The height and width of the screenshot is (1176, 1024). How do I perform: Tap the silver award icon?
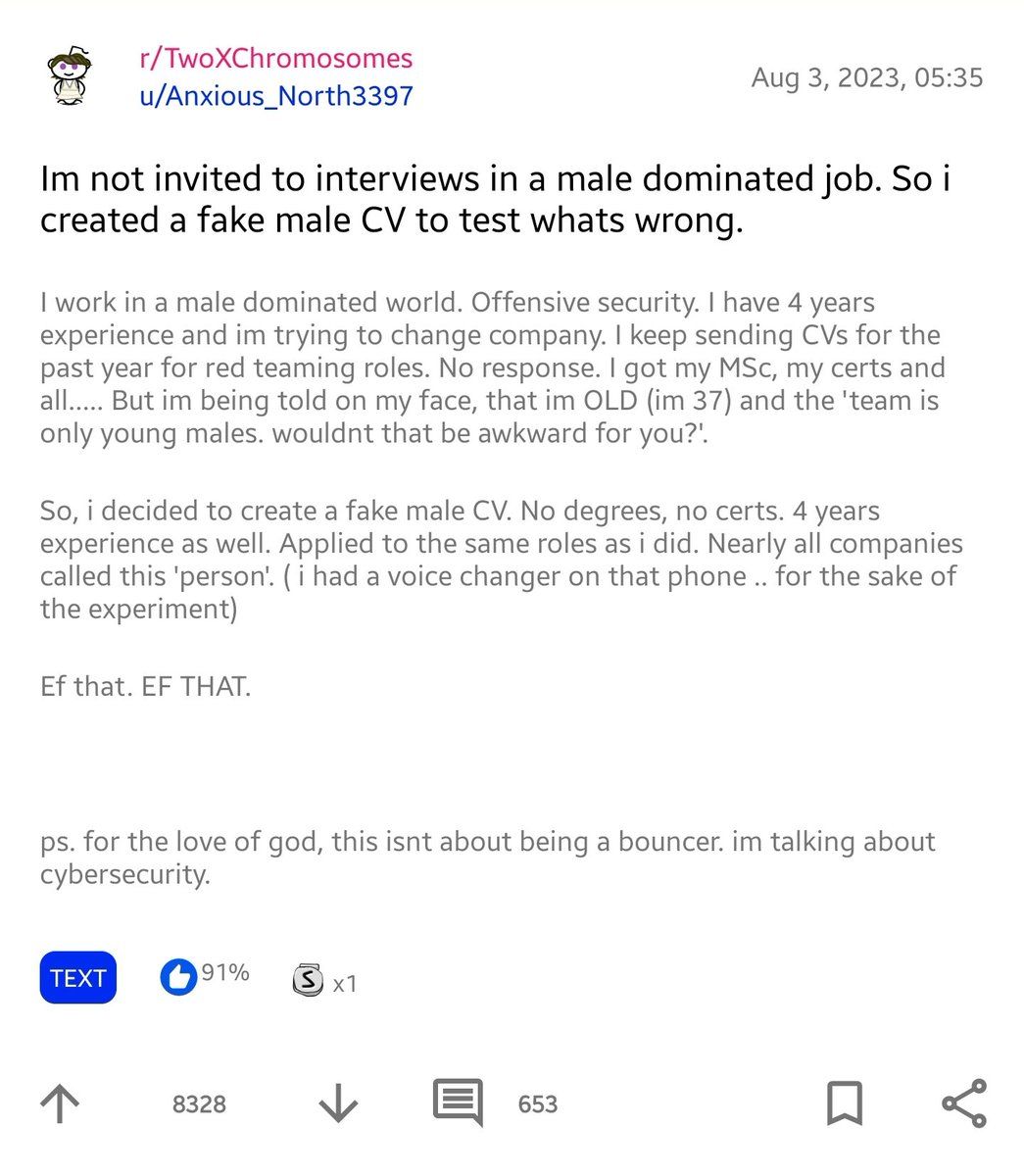pos(308,979)
